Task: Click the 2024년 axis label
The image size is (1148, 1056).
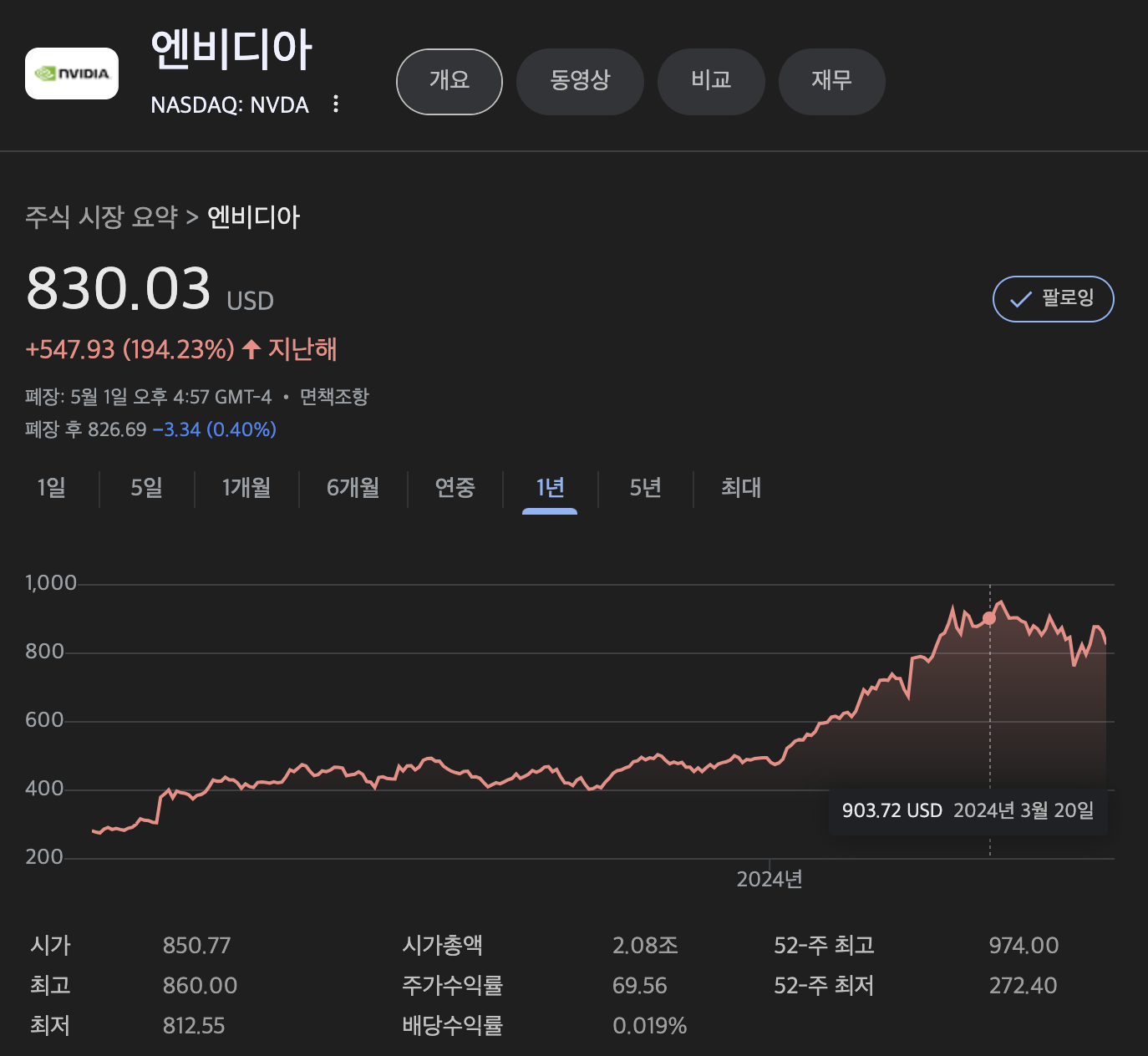Action: pos(770,879)
